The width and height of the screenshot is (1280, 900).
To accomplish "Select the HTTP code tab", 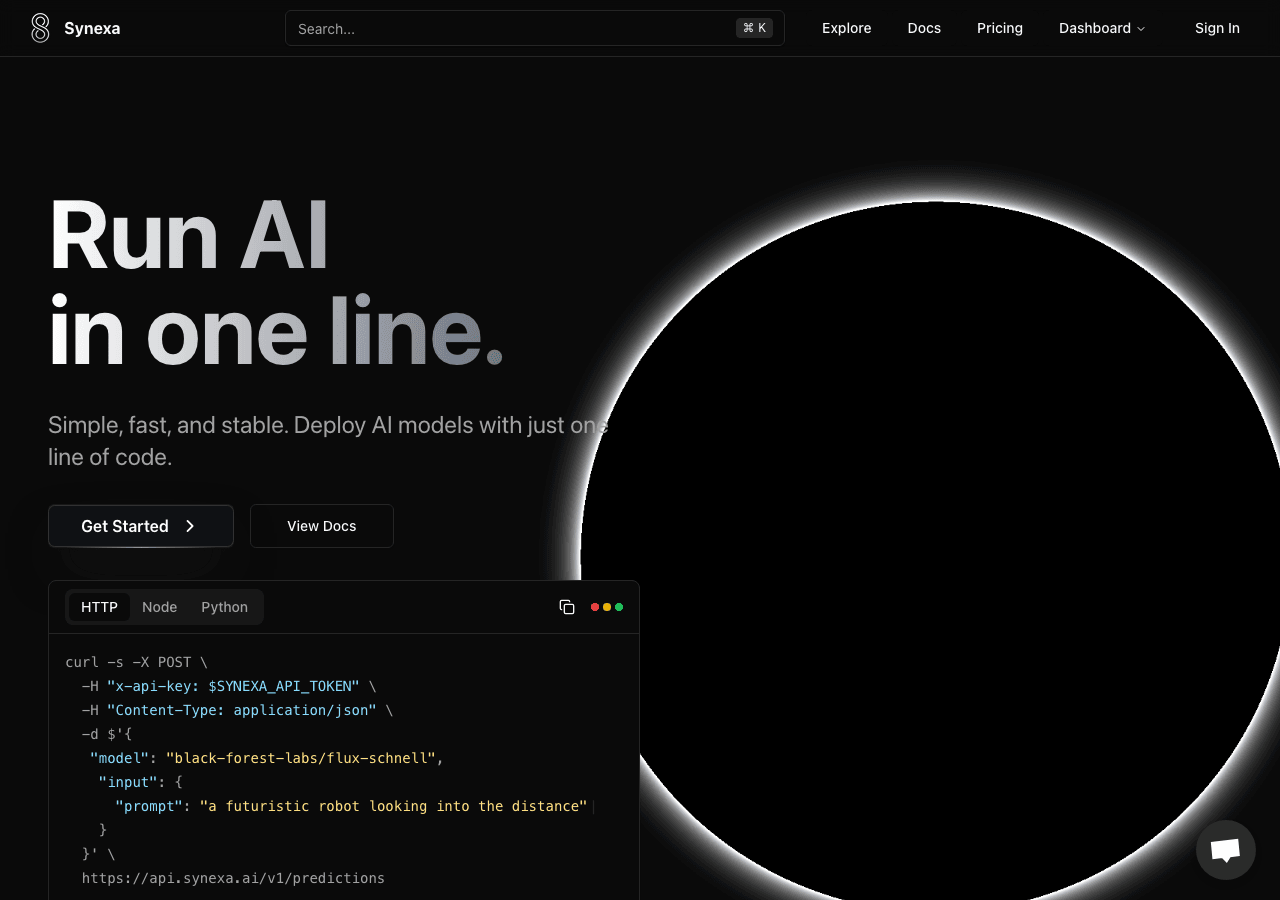I will tap(99, 607).
